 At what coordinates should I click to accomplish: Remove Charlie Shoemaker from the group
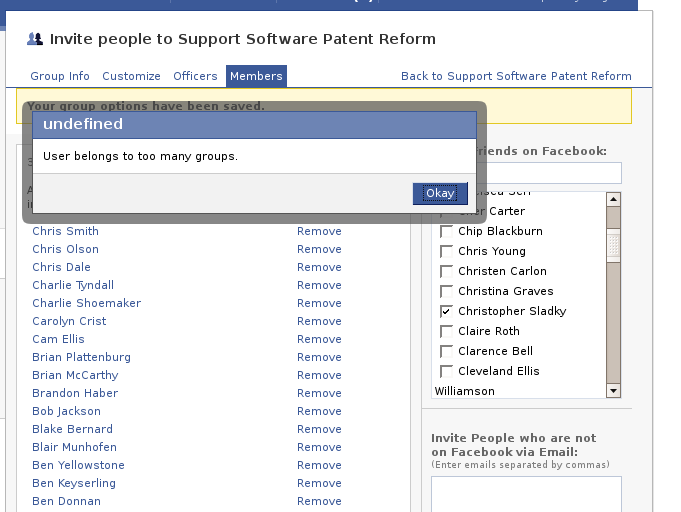319,303
